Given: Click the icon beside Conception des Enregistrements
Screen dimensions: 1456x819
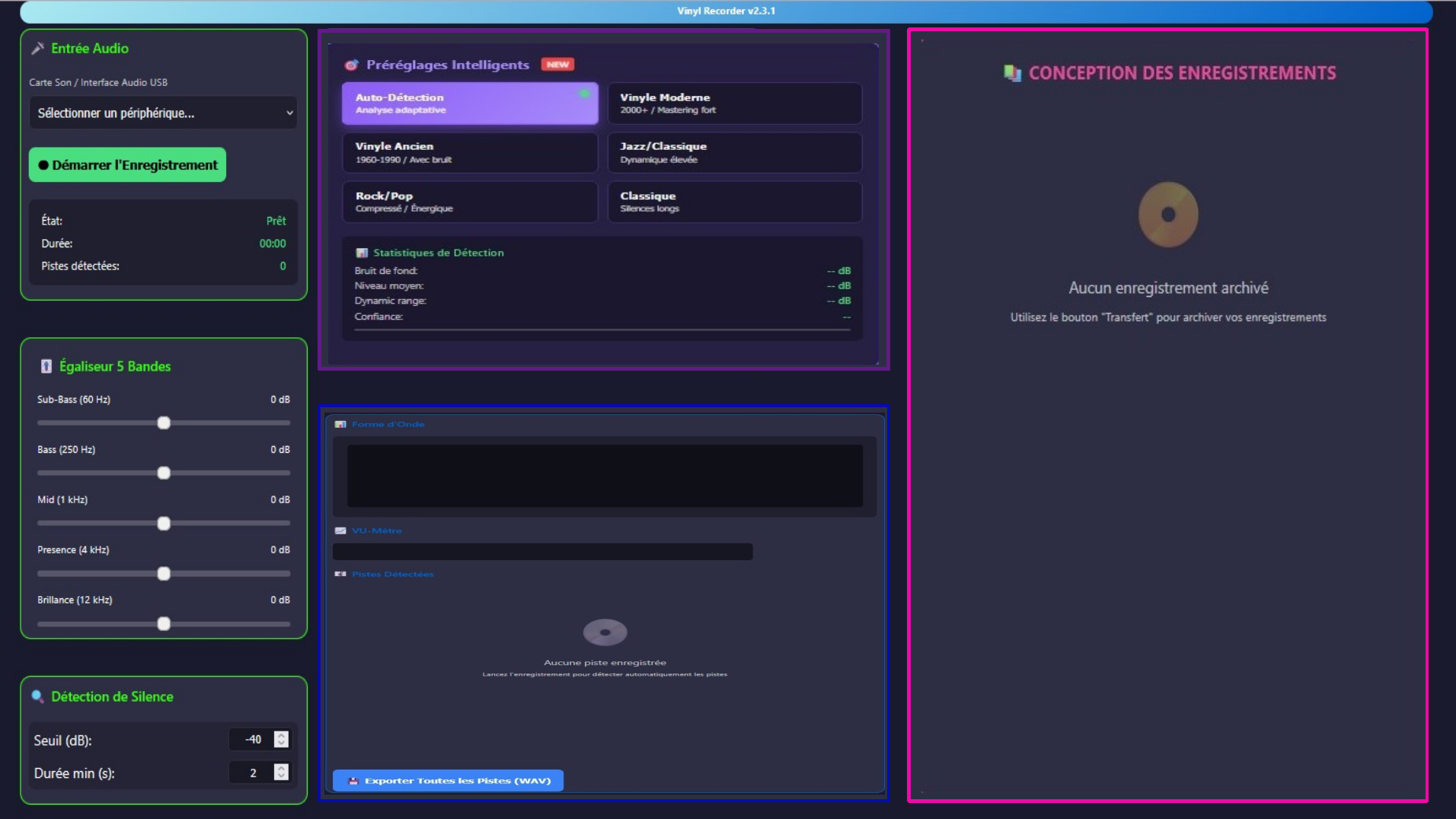Looking at the screenshot, I should [x=1012, y=73].
